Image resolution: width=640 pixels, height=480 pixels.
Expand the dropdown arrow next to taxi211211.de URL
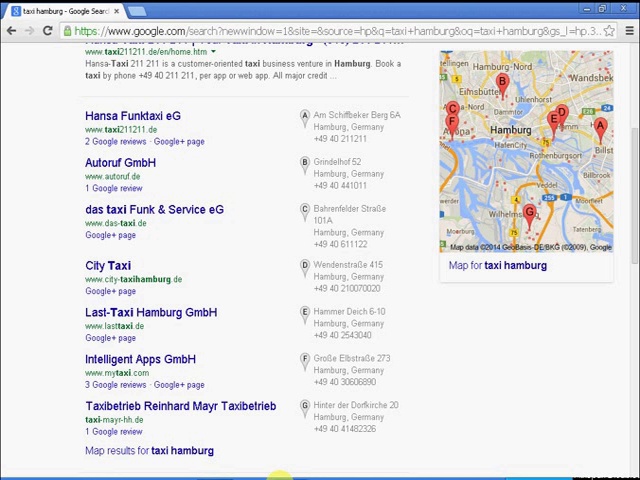tap(213, 52)
